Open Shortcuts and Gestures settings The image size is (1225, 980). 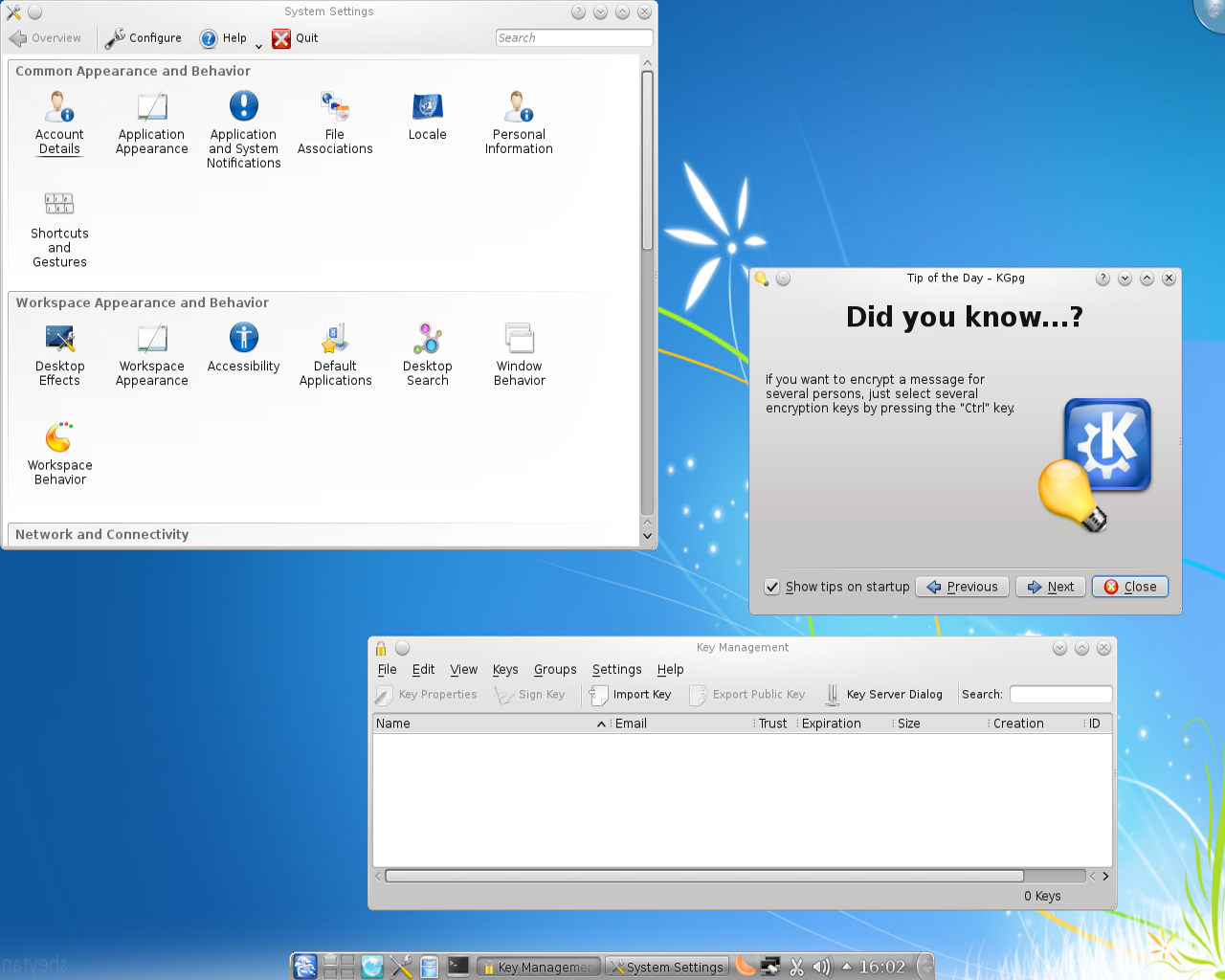59,229
